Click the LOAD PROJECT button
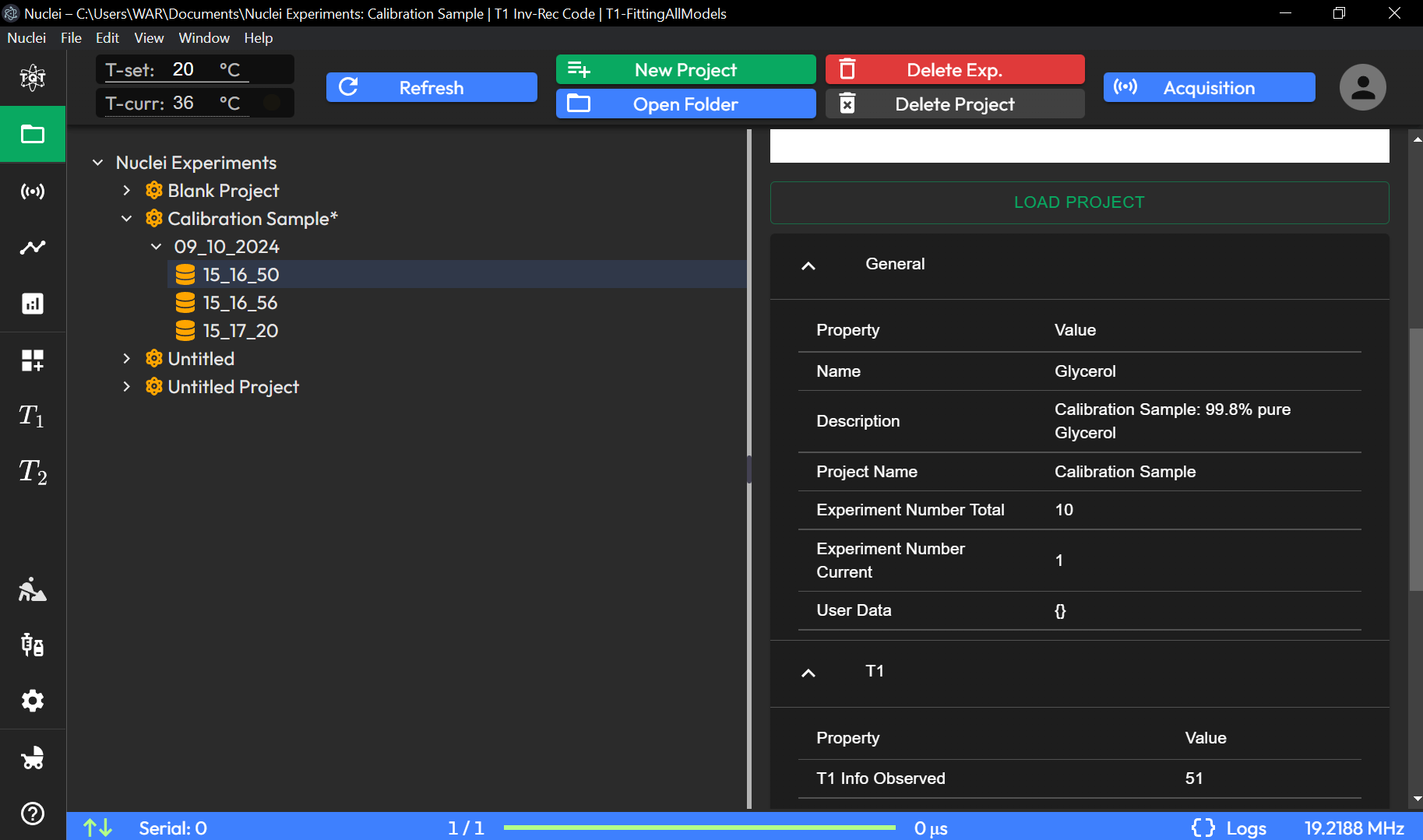The height and width of the screenshot is (840, 1423). [1080, 202]
